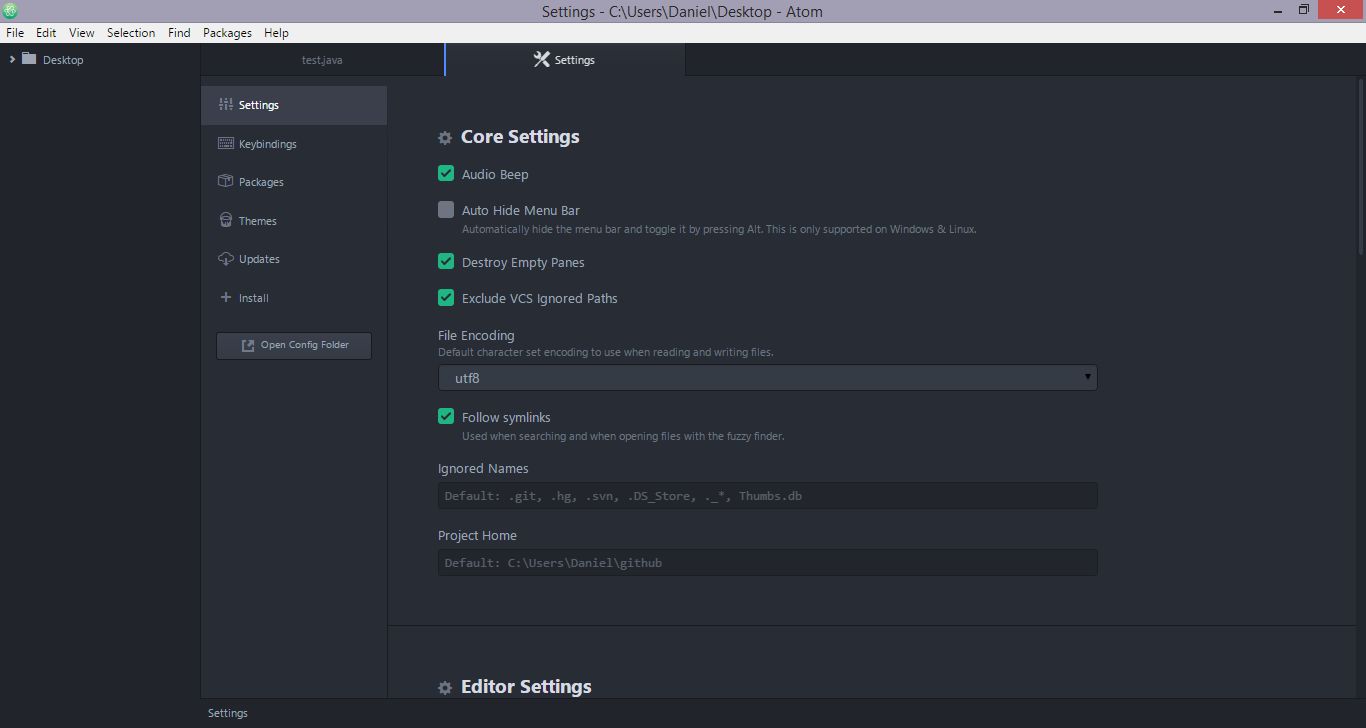Disable the Follow symlinks checkbox

click(x=446, y=416)
